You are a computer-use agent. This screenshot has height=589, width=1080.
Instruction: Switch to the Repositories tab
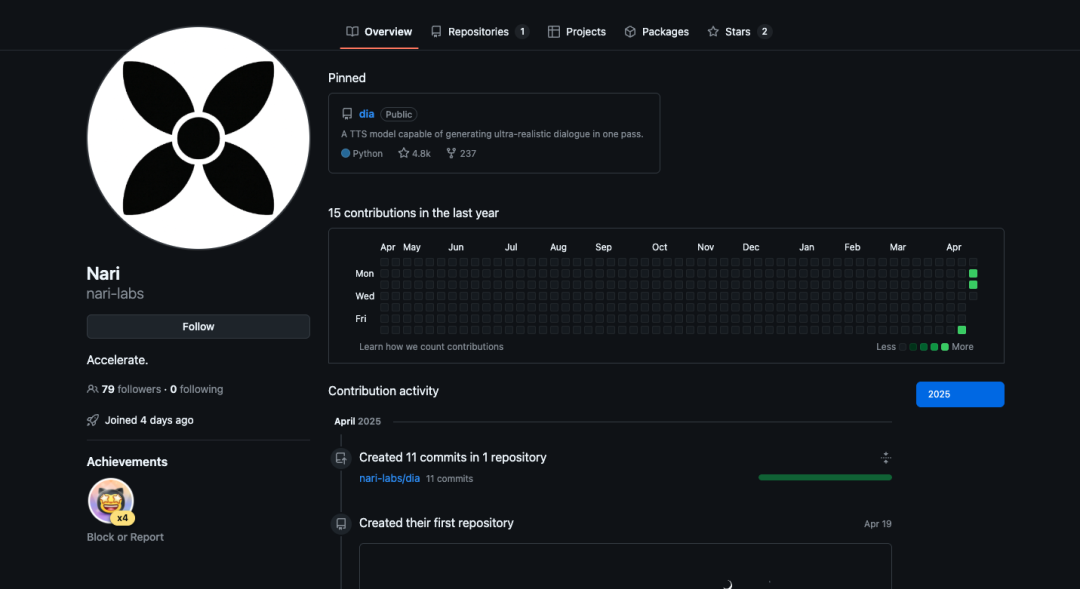coord(479,32)
